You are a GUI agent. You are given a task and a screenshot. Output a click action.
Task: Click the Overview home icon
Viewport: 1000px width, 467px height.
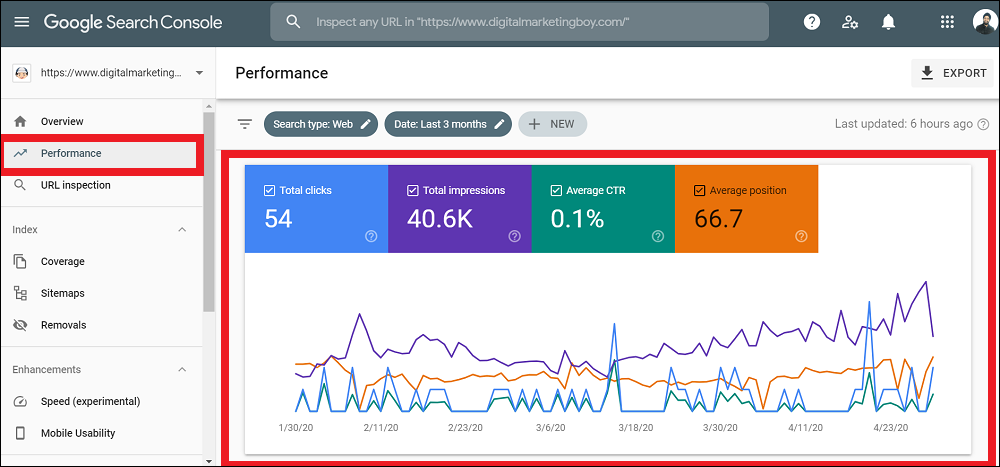pos(20,121)
